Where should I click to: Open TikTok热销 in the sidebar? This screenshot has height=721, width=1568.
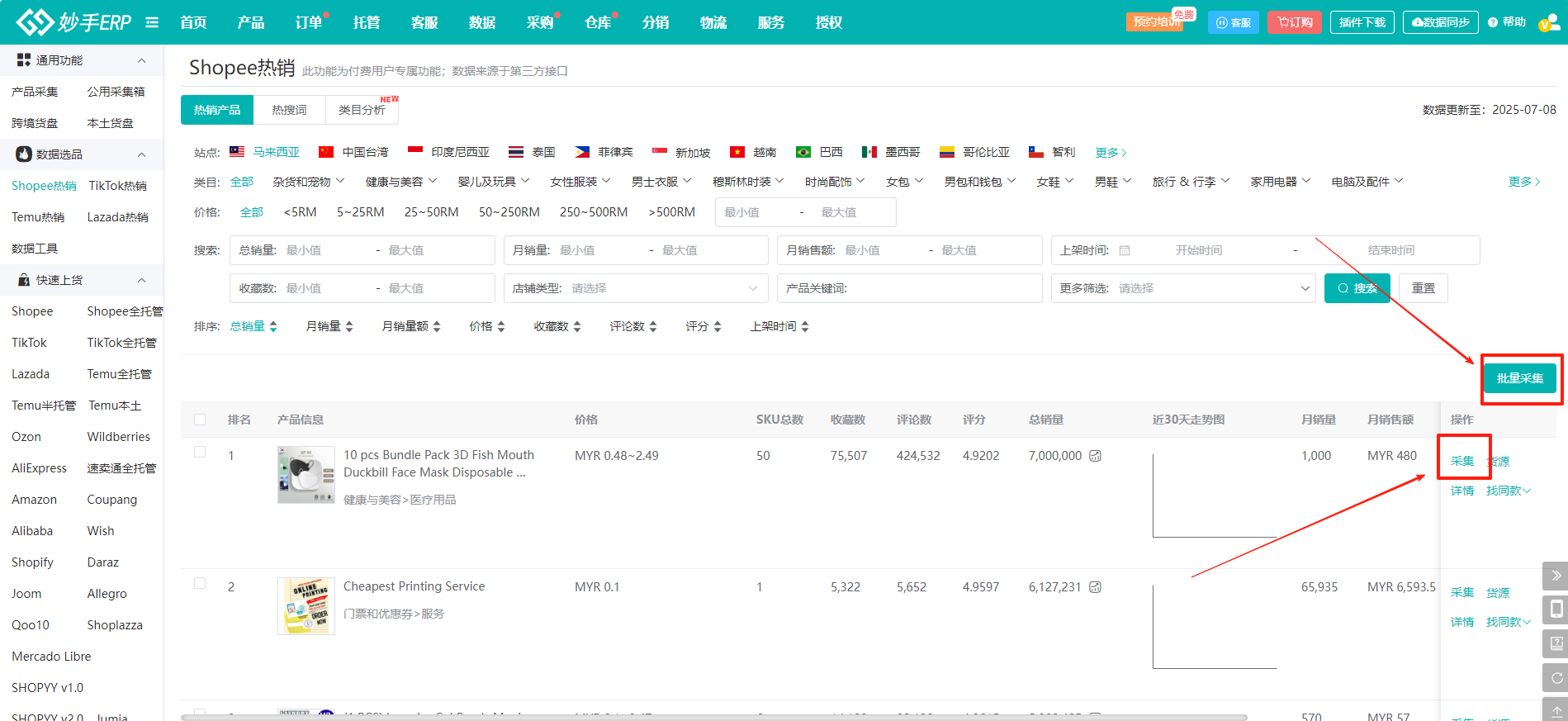[x=118, y=186]
